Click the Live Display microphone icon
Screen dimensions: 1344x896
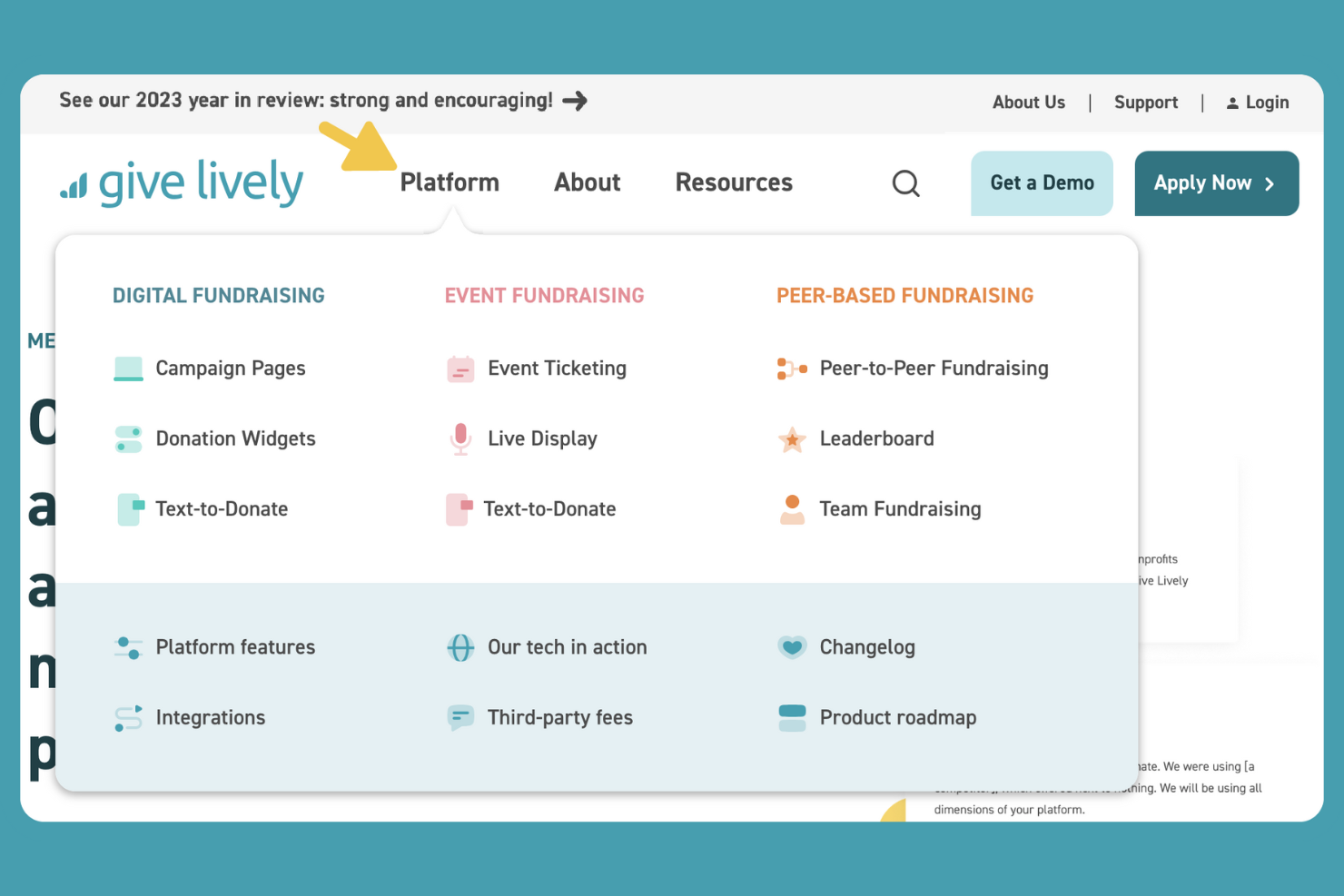(x=460, y=438)
